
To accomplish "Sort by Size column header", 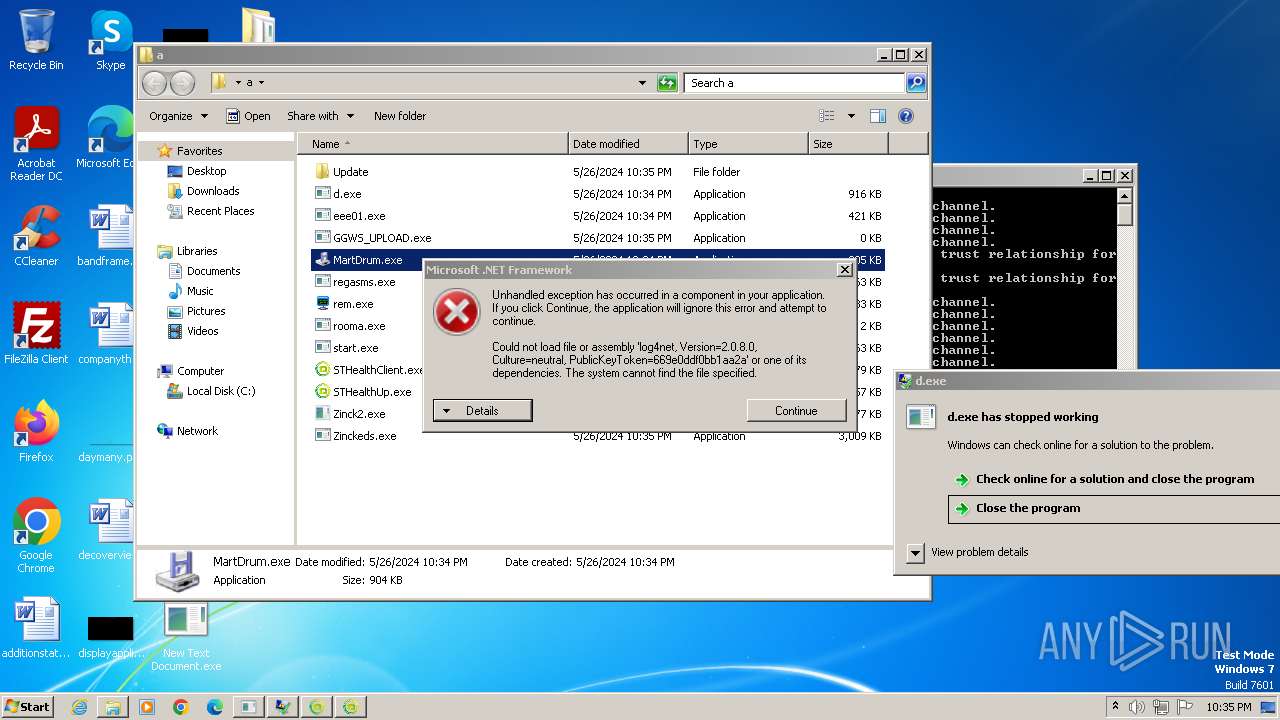I will point(848,144).
